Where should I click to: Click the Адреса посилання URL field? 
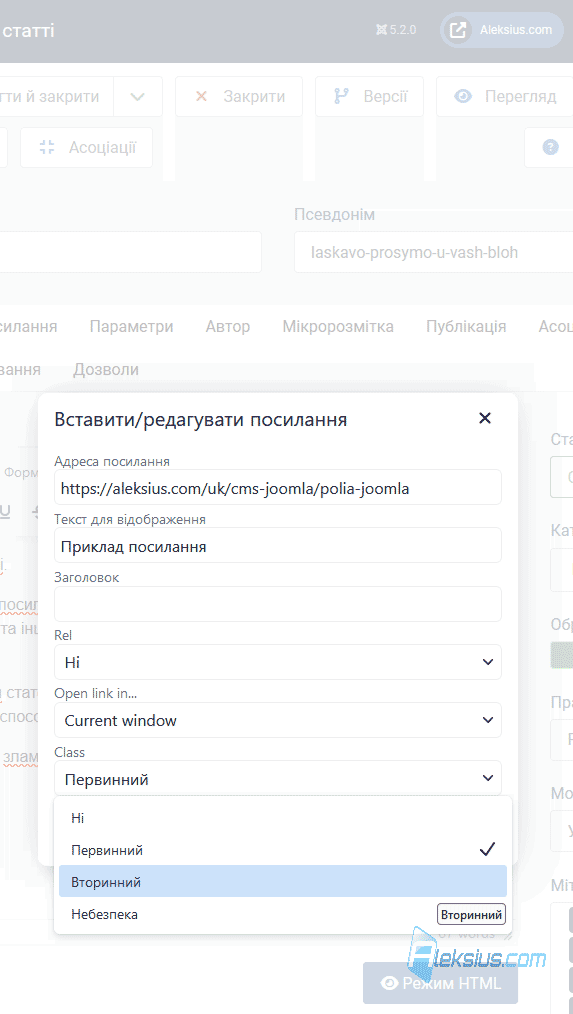[x=277, y=487]
